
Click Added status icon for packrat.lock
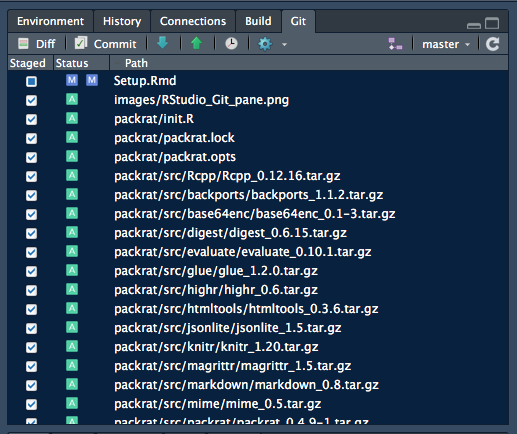point(72,137)
